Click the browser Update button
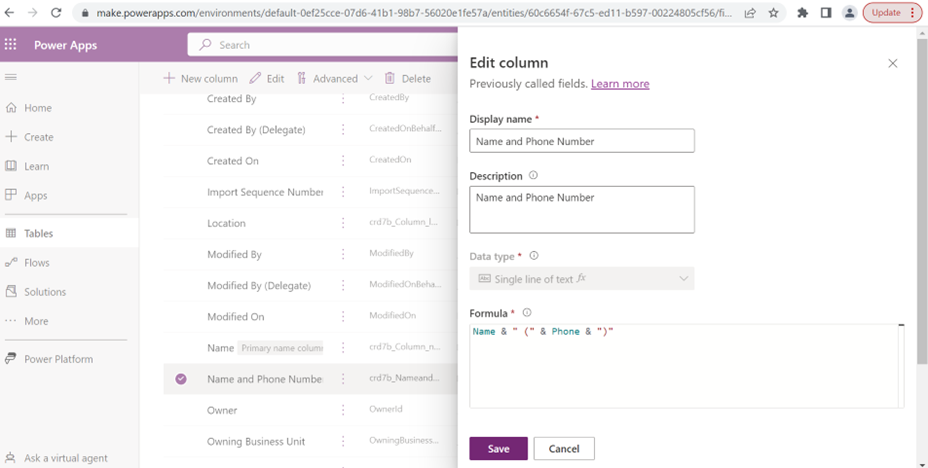The height and width of the screenshot is (468, 928). [892, 12]
